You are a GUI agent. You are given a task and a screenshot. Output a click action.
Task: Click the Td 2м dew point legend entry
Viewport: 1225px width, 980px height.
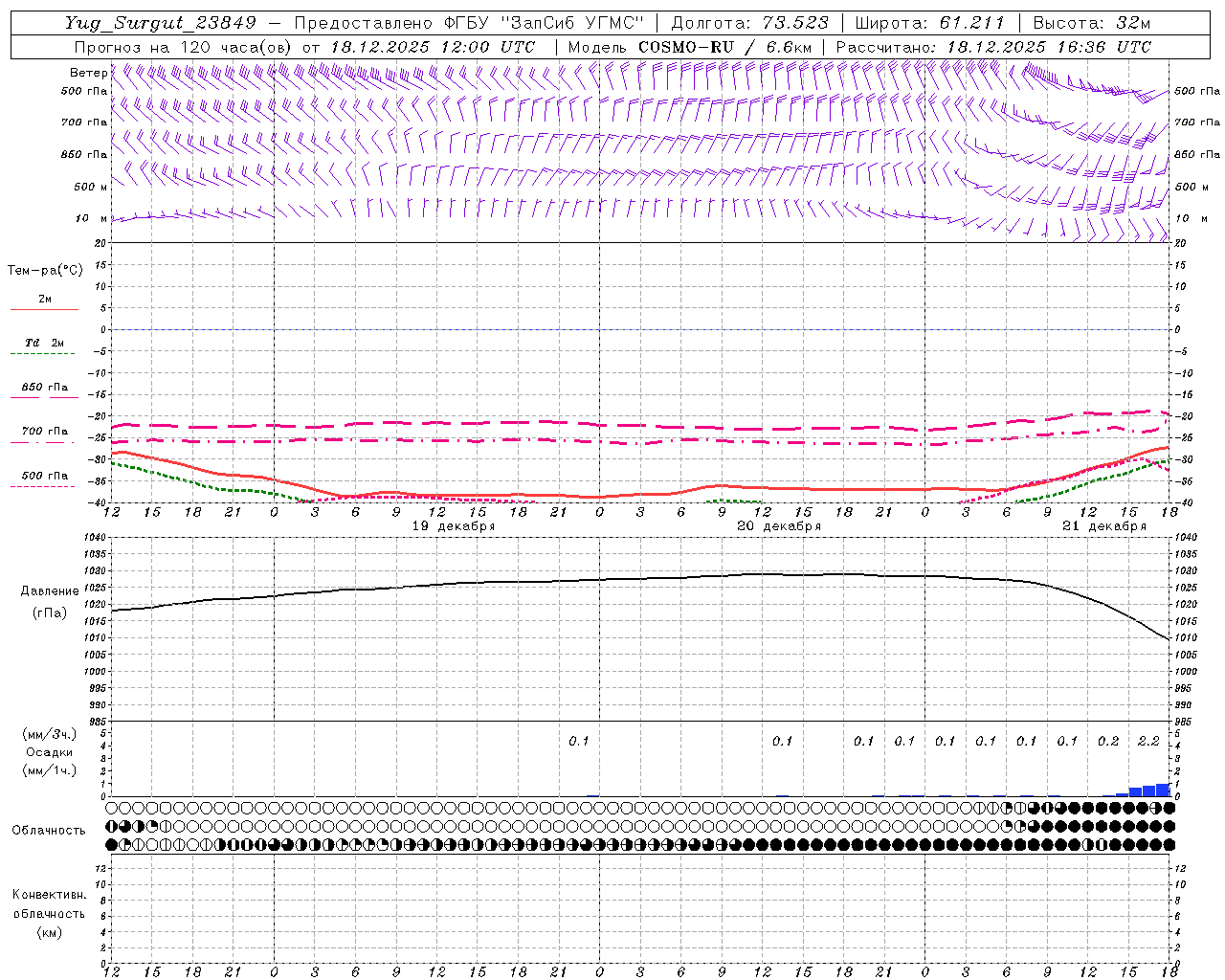pos(45,343)
